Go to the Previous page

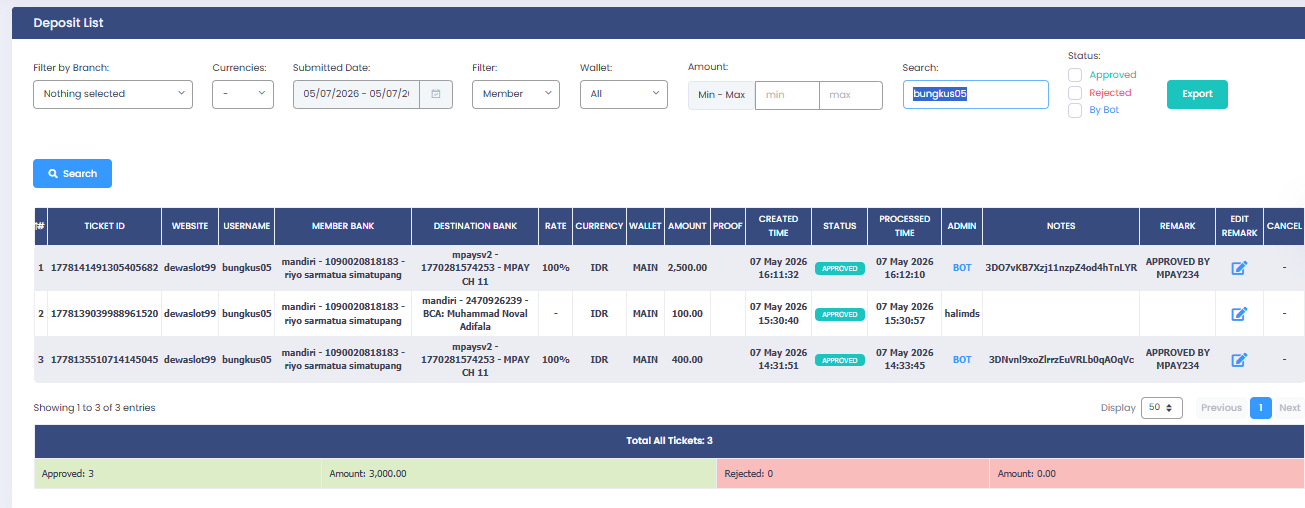click(x=1221, y=408)
